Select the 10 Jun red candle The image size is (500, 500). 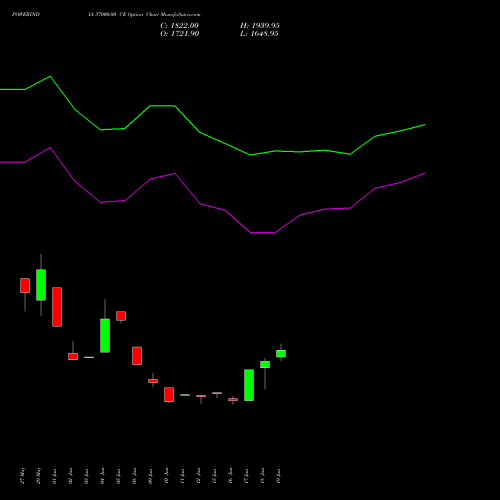click(169, 395)
